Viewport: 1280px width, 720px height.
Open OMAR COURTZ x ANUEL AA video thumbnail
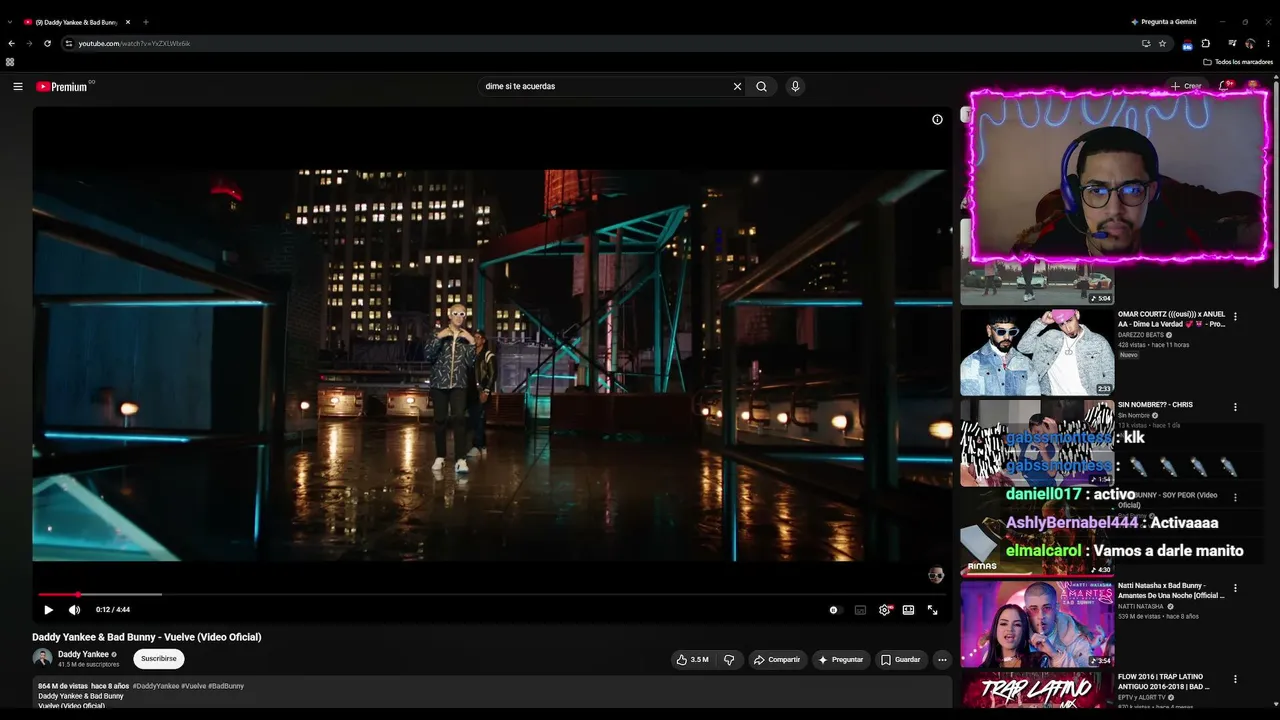(x=1037, y=352)
